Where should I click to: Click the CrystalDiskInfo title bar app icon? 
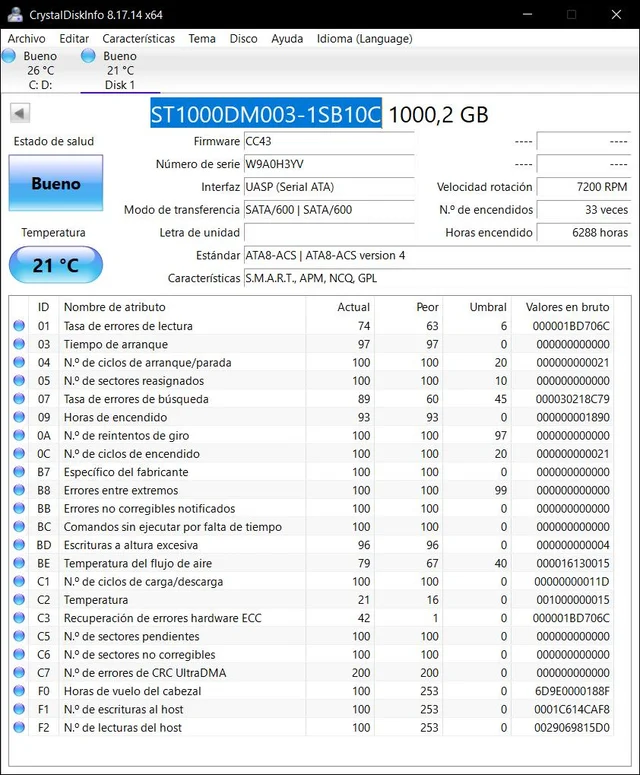pyautogui.click(x=15, y=14)
